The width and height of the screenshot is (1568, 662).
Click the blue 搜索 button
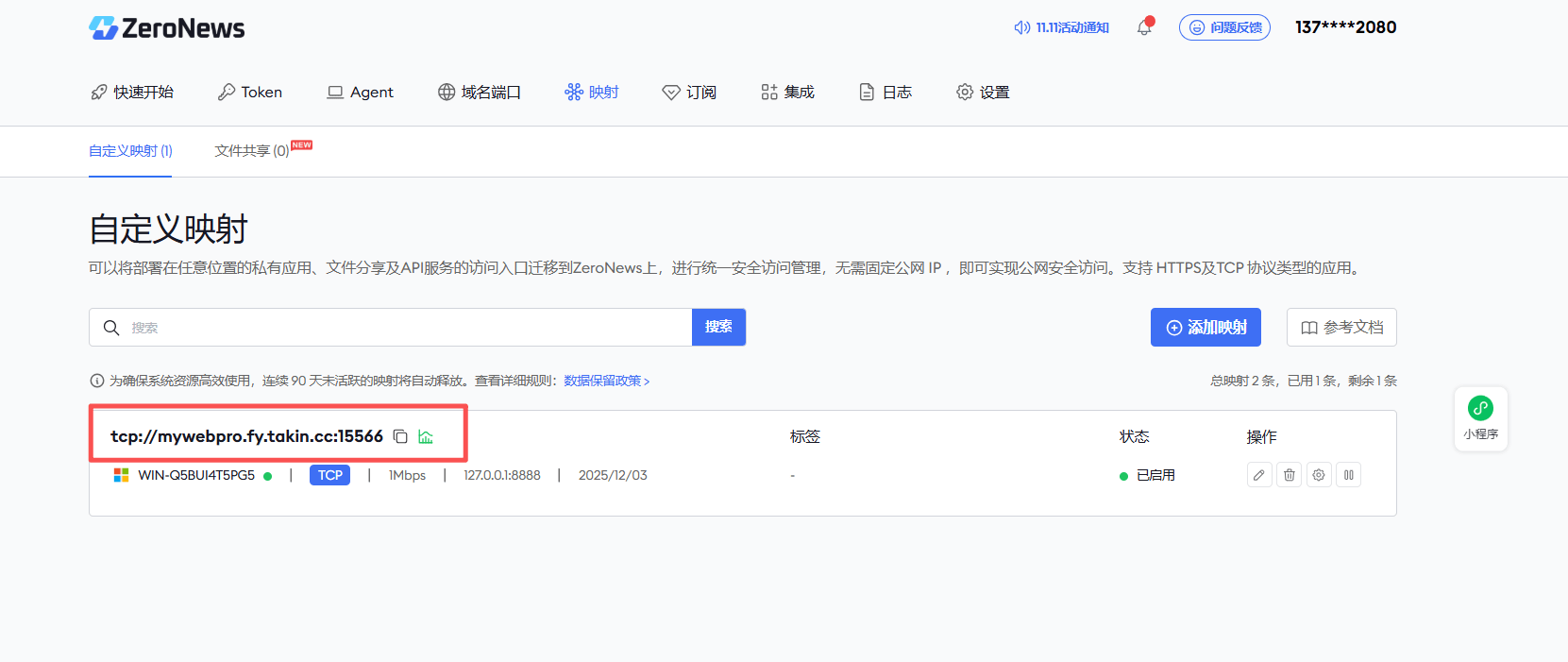click(x=718, y=327)
